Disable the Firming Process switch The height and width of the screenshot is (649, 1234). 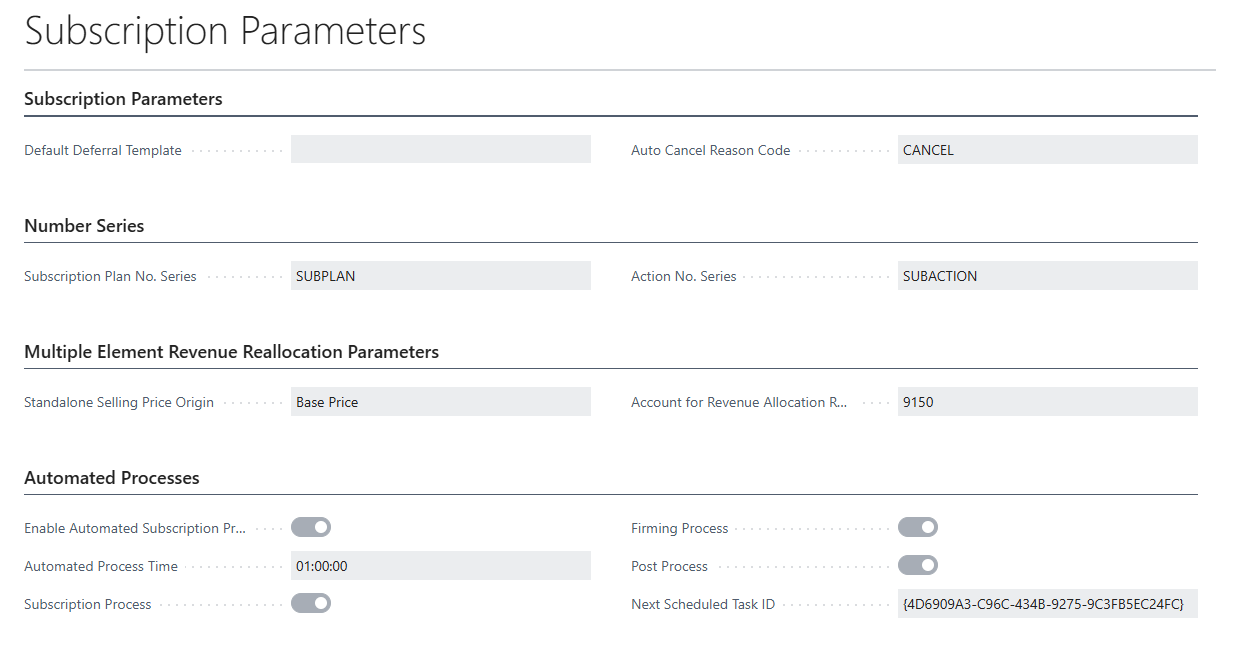pos(917,527)
